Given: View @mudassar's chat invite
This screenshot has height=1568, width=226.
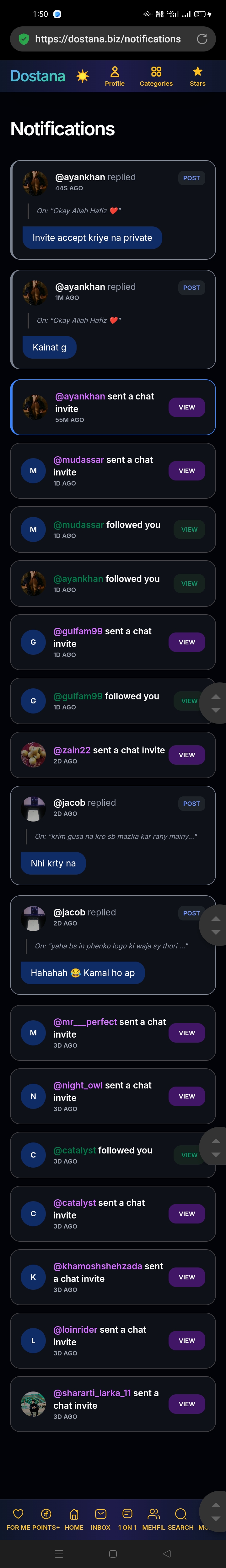Looking at the screenshot, I should click(x=186, y=470).
